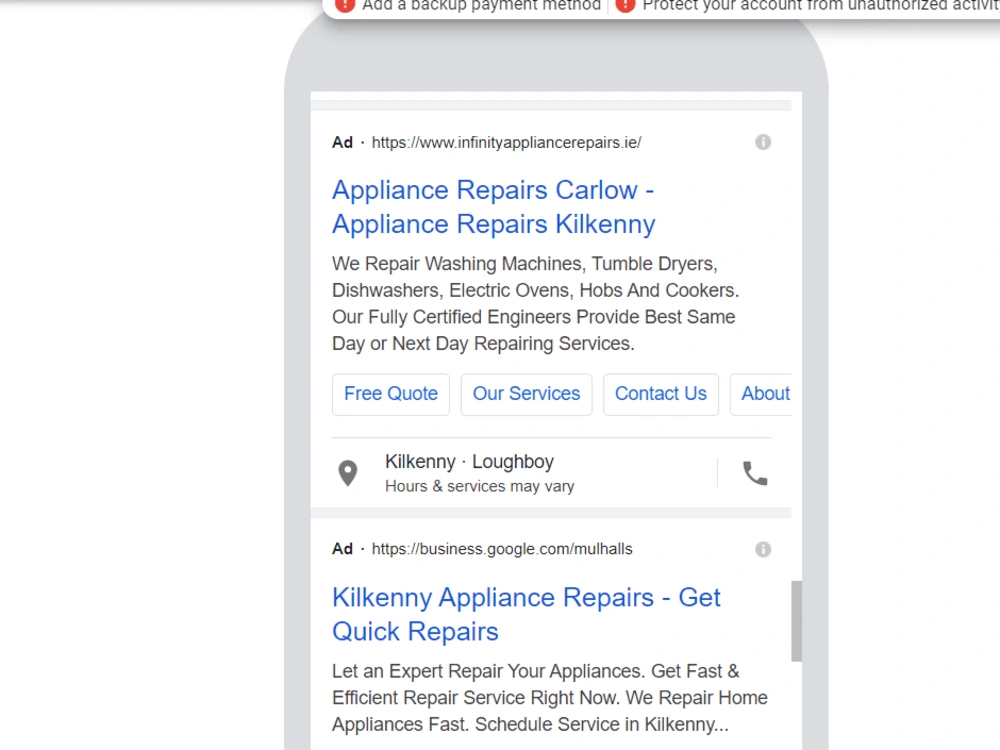Image resolution: width=1000 pixels, height=750 pixels.
Task: Click the info icon beside mulhalls ad
Action: (x=763, y=549)
